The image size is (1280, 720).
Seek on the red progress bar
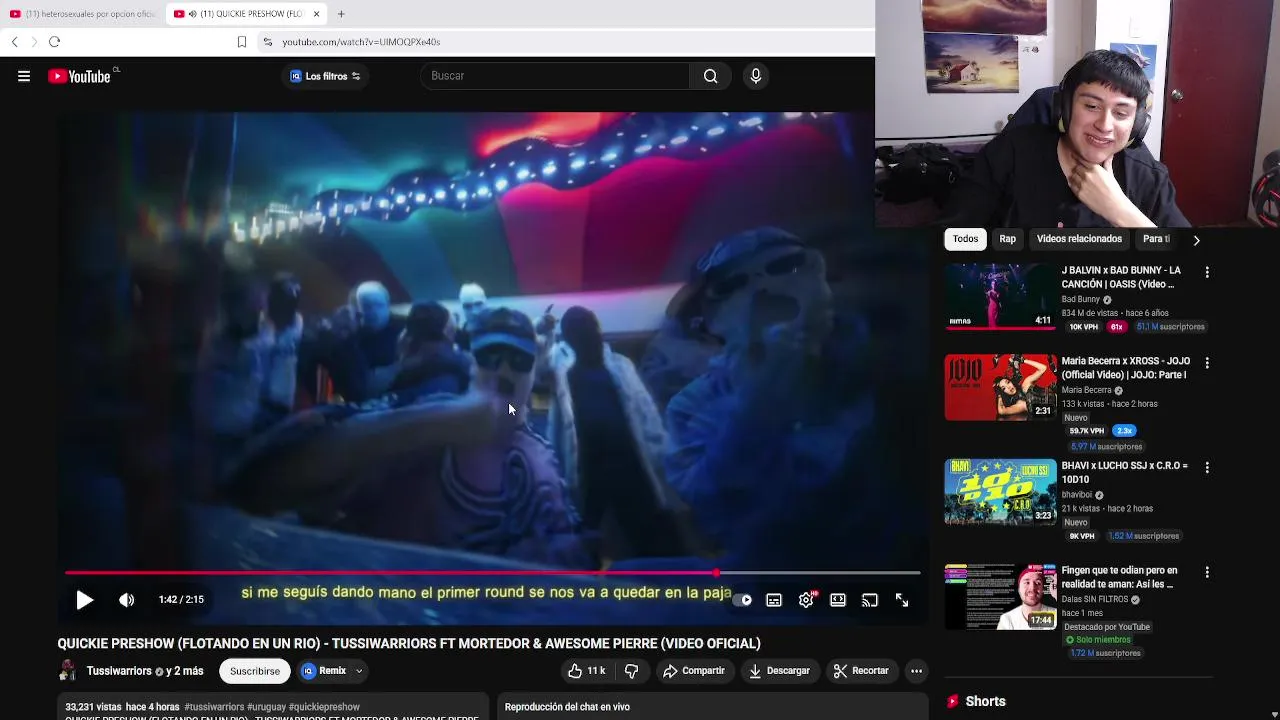click(x=492, y=573)
